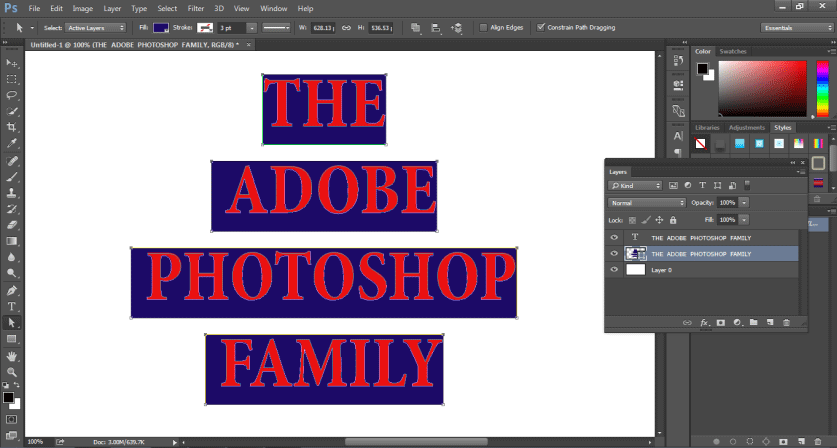837x448 pixels.
Task: Open stroke width 3 pt dropdown arrow
Action: click(x=251, y=28)
